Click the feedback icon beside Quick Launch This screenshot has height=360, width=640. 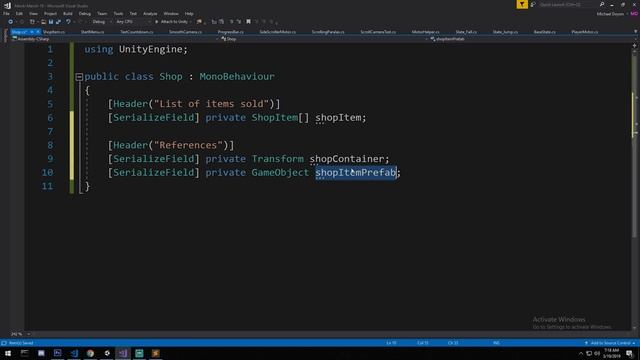533,4
